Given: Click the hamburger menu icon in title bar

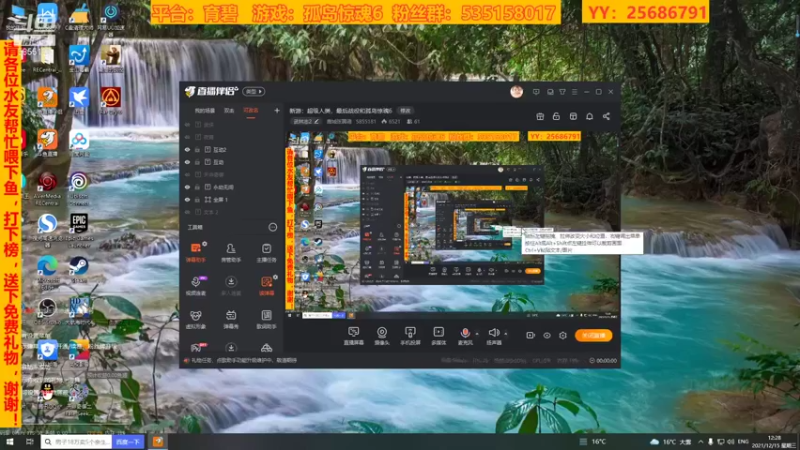Looking at the screenshot, I should click(x=574, y=92).
